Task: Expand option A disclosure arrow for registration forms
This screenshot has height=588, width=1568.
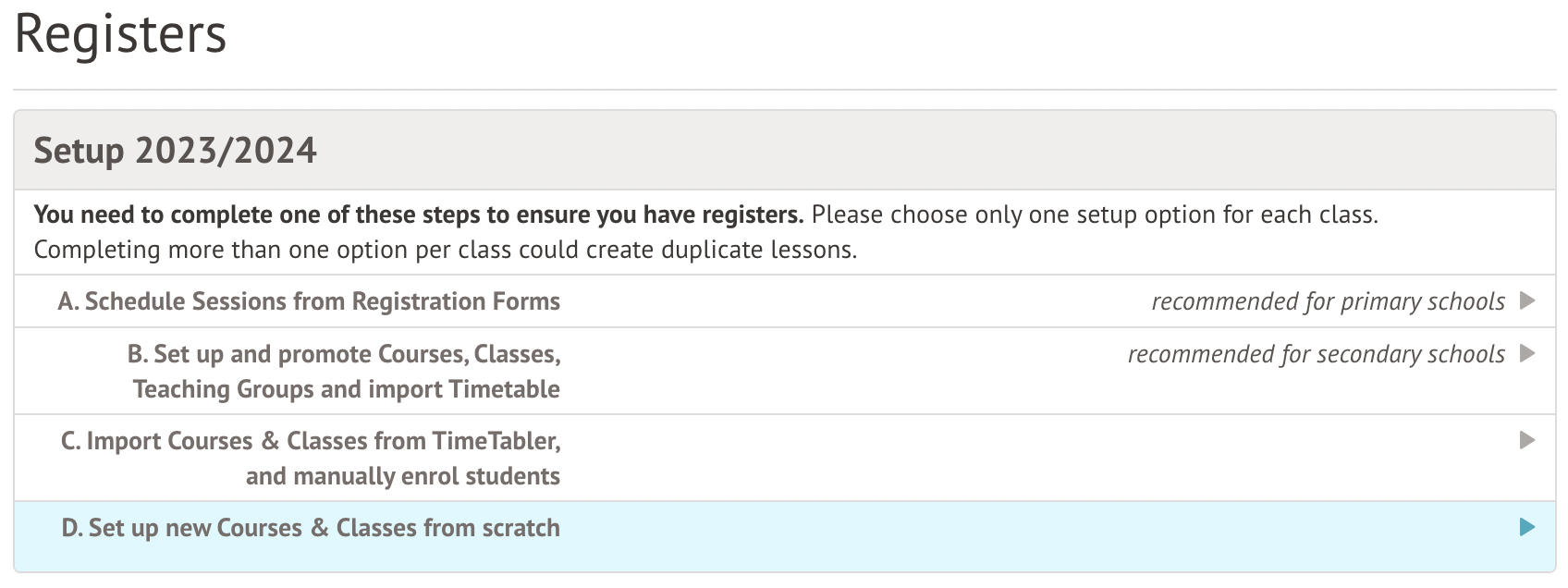Action: [x=1527, y=300]
